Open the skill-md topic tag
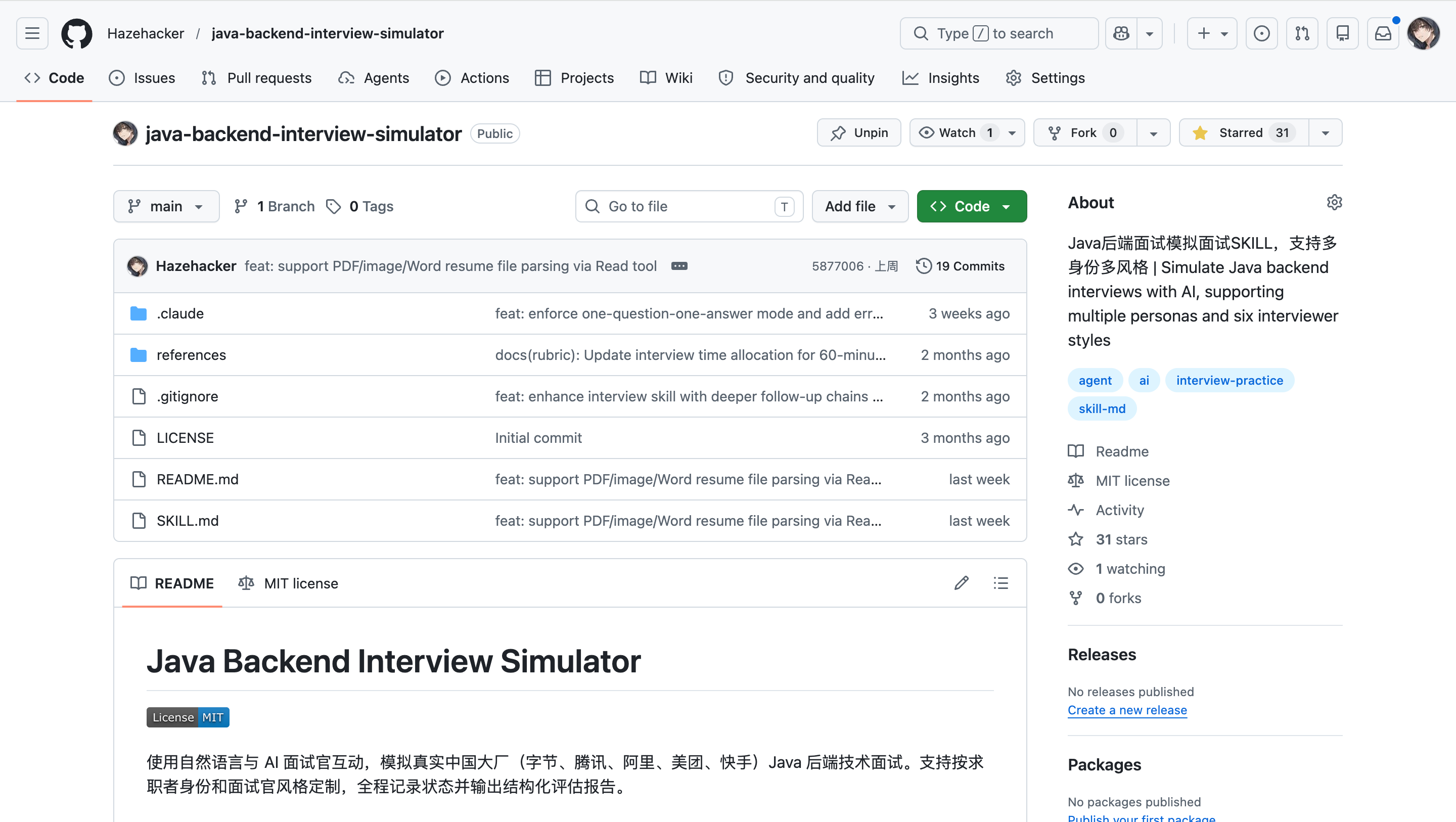1456x822 pixels. (1102, 409)
